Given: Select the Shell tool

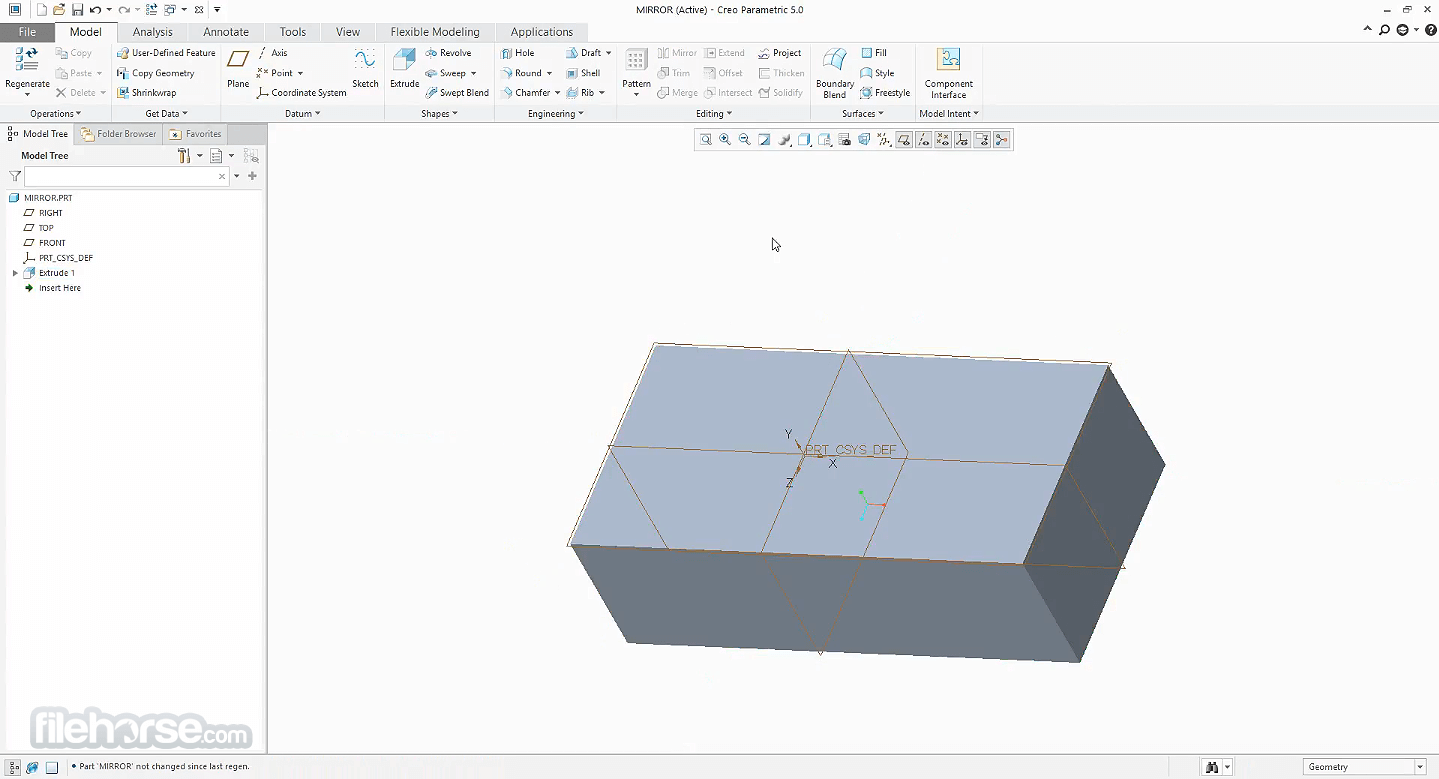Looking at the screenshot, I should pos(583,73).
